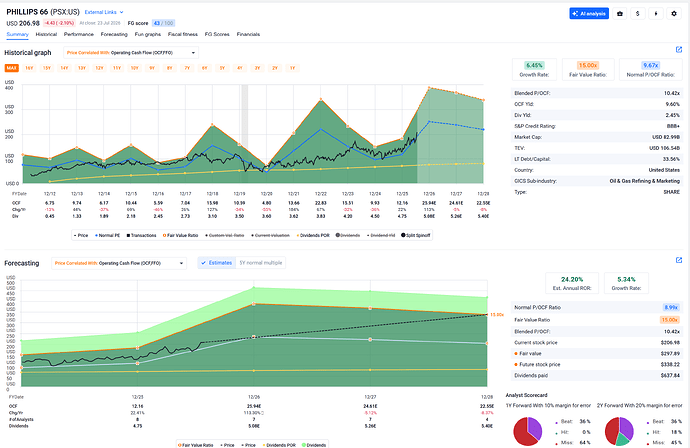Select the 10Y time range button
Screen dimensions: 690x448
134,68
